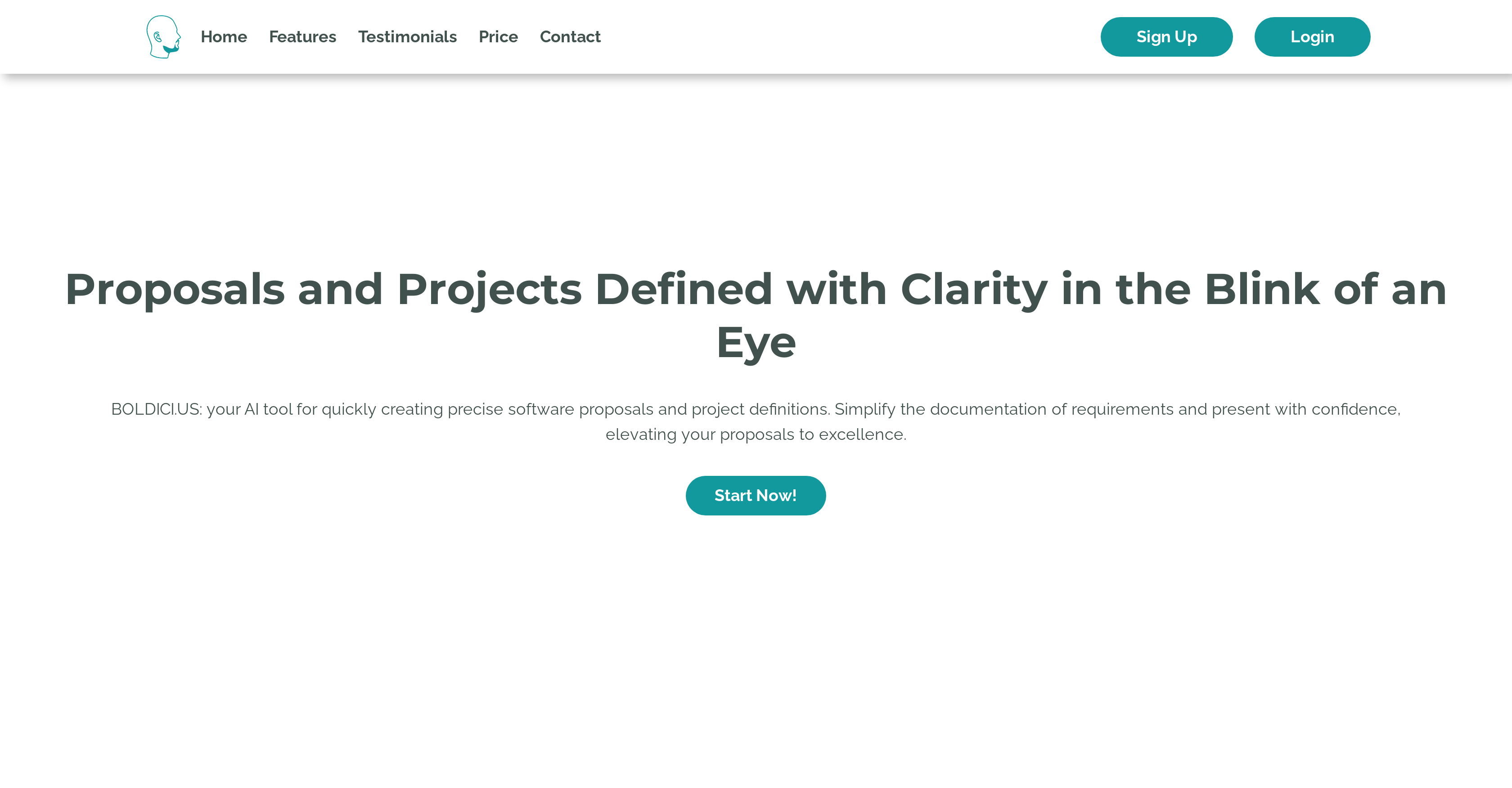Click the hero section headline text
This screenshot has height=788, width=1512.
pyautogui.click(x=756, y=315)
